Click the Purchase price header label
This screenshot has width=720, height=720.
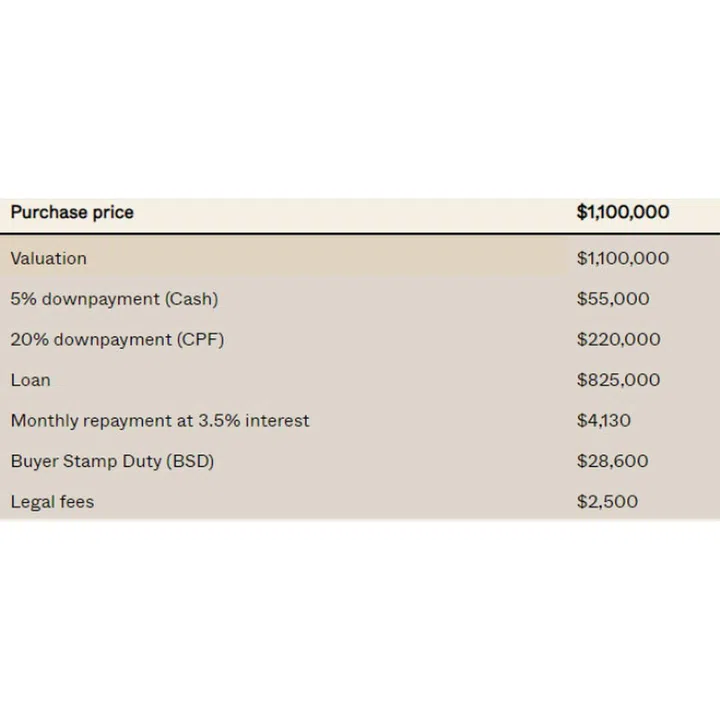point(72,212)
